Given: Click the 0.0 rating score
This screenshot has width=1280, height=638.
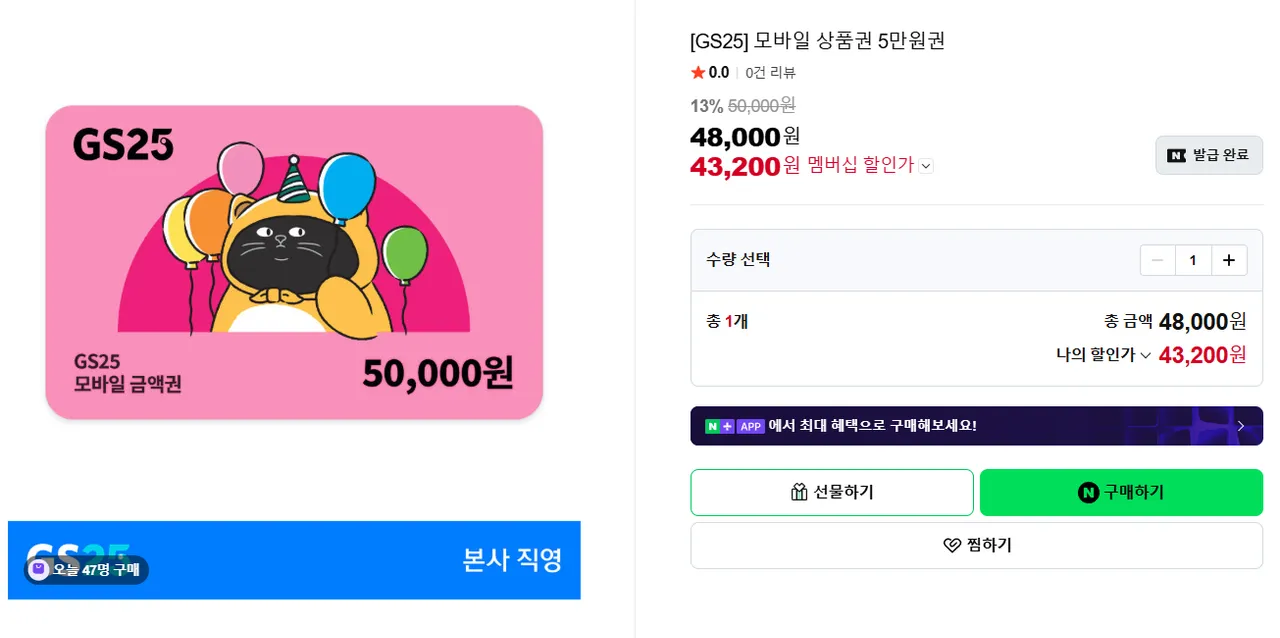Looking at the screenshot, I should 719,72.
